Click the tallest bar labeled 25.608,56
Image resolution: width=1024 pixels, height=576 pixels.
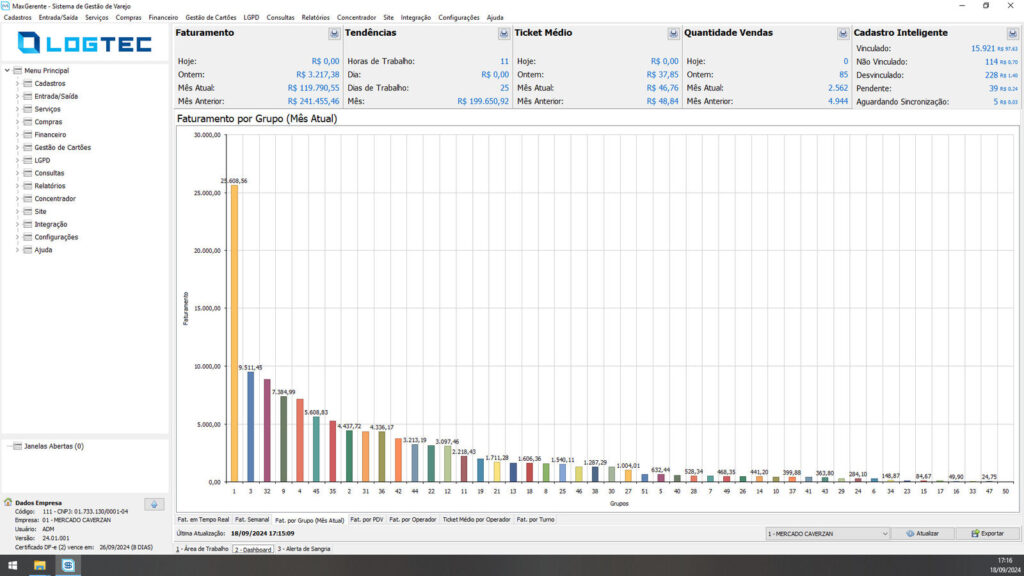tap(234, 334)
